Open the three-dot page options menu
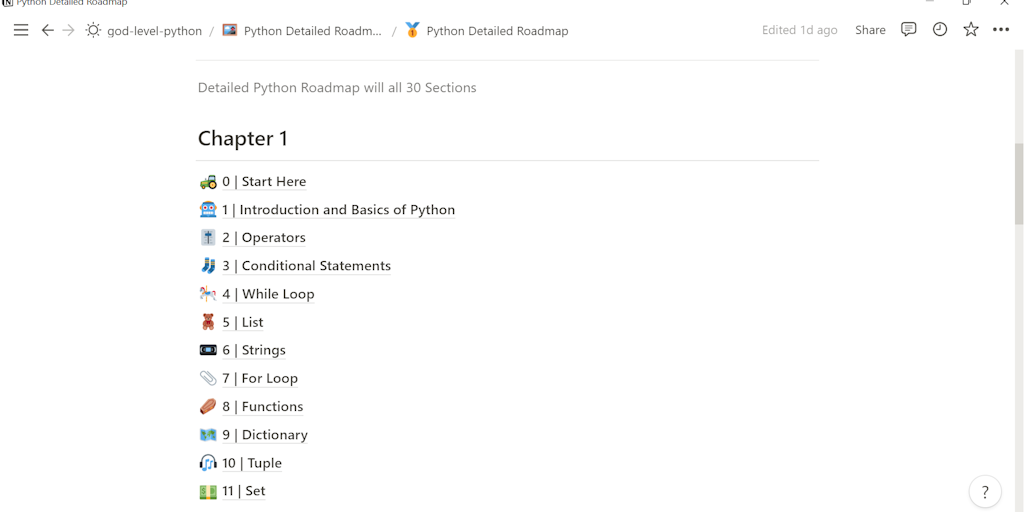The width and height of the screenshot is (1024, 512). pos(1001,30)
